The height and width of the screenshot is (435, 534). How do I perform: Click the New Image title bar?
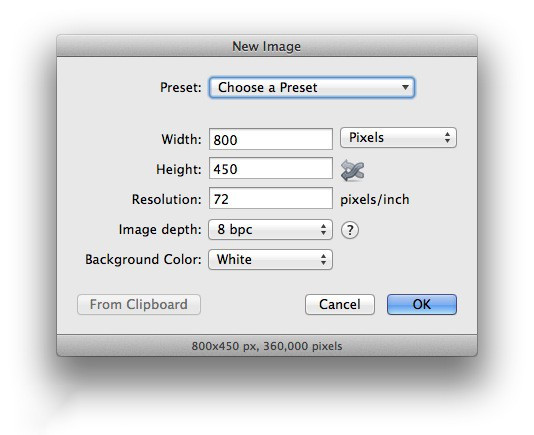267,46
